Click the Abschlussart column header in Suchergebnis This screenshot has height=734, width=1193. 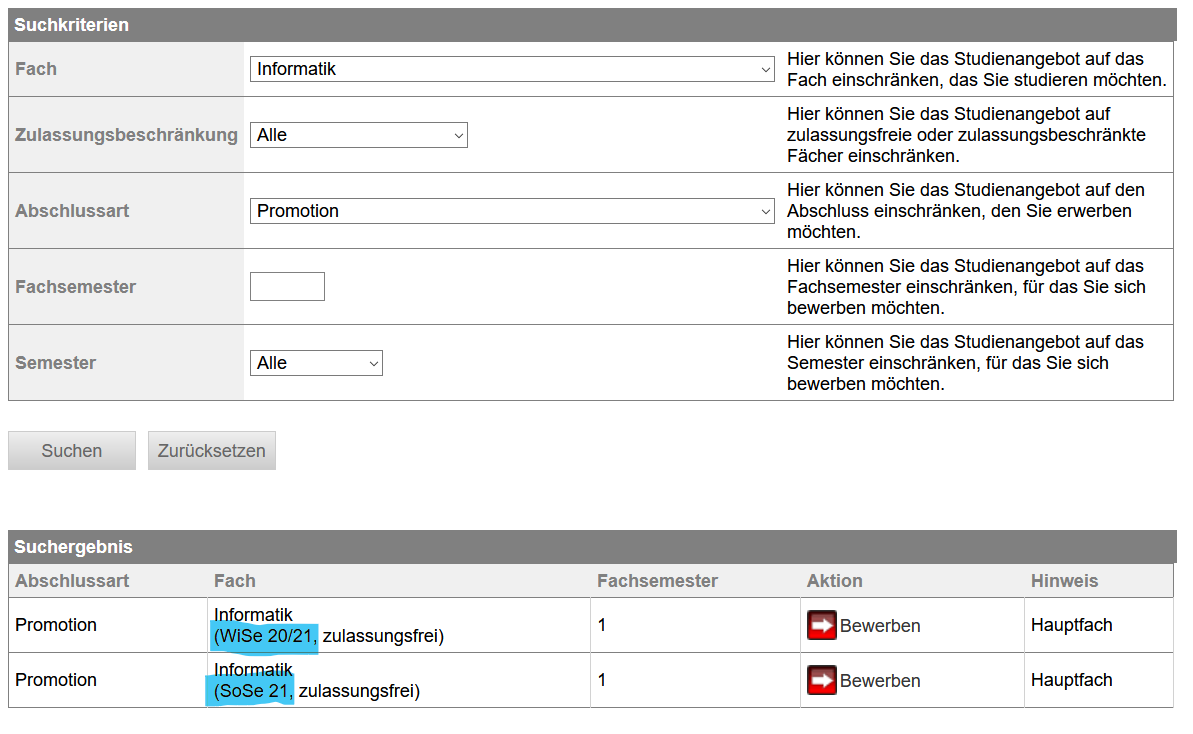pos(72,581)
